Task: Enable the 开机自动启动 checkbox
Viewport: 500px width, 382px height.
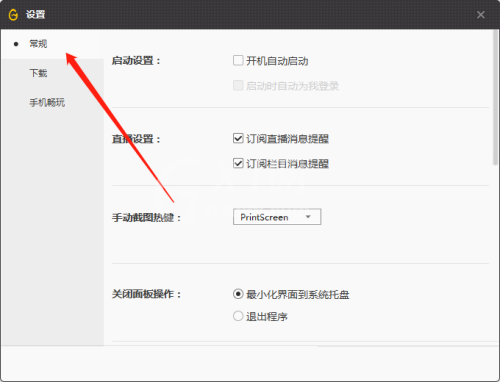Action: click(238, 61)
